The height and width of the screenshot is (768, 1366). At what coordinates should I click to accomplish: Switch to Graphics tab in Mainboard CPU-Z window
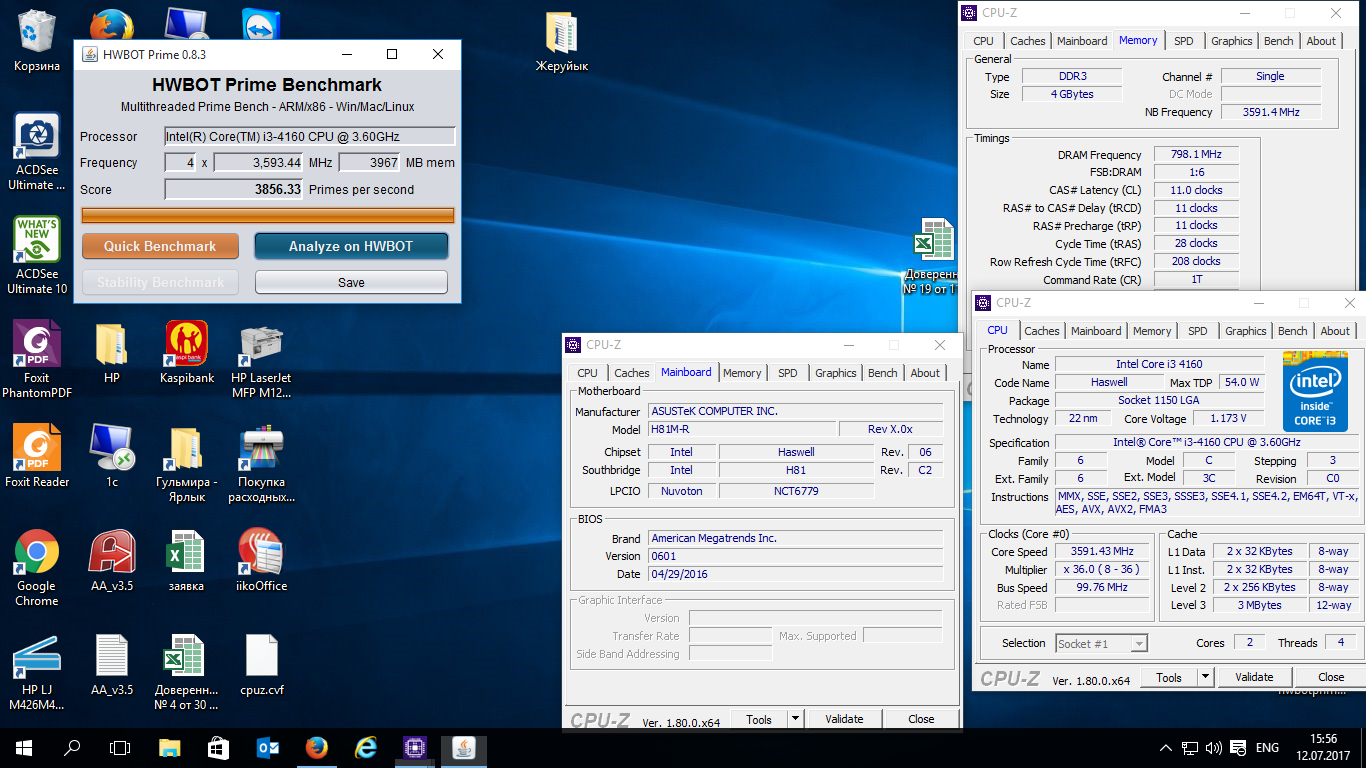click(836, 373)
